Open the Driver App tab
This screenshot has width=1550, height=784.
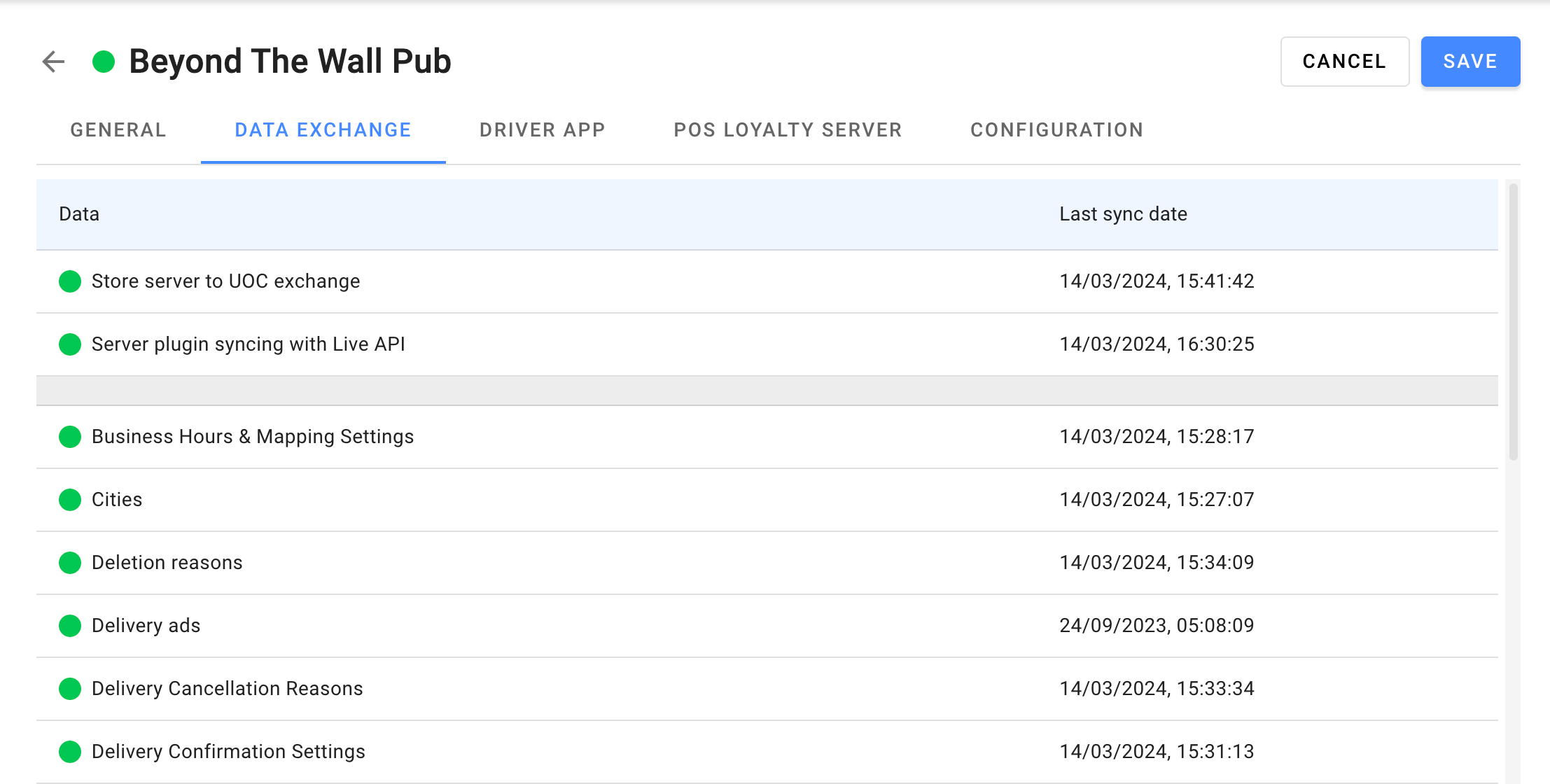pyautogui.click(x=542, y=130)
